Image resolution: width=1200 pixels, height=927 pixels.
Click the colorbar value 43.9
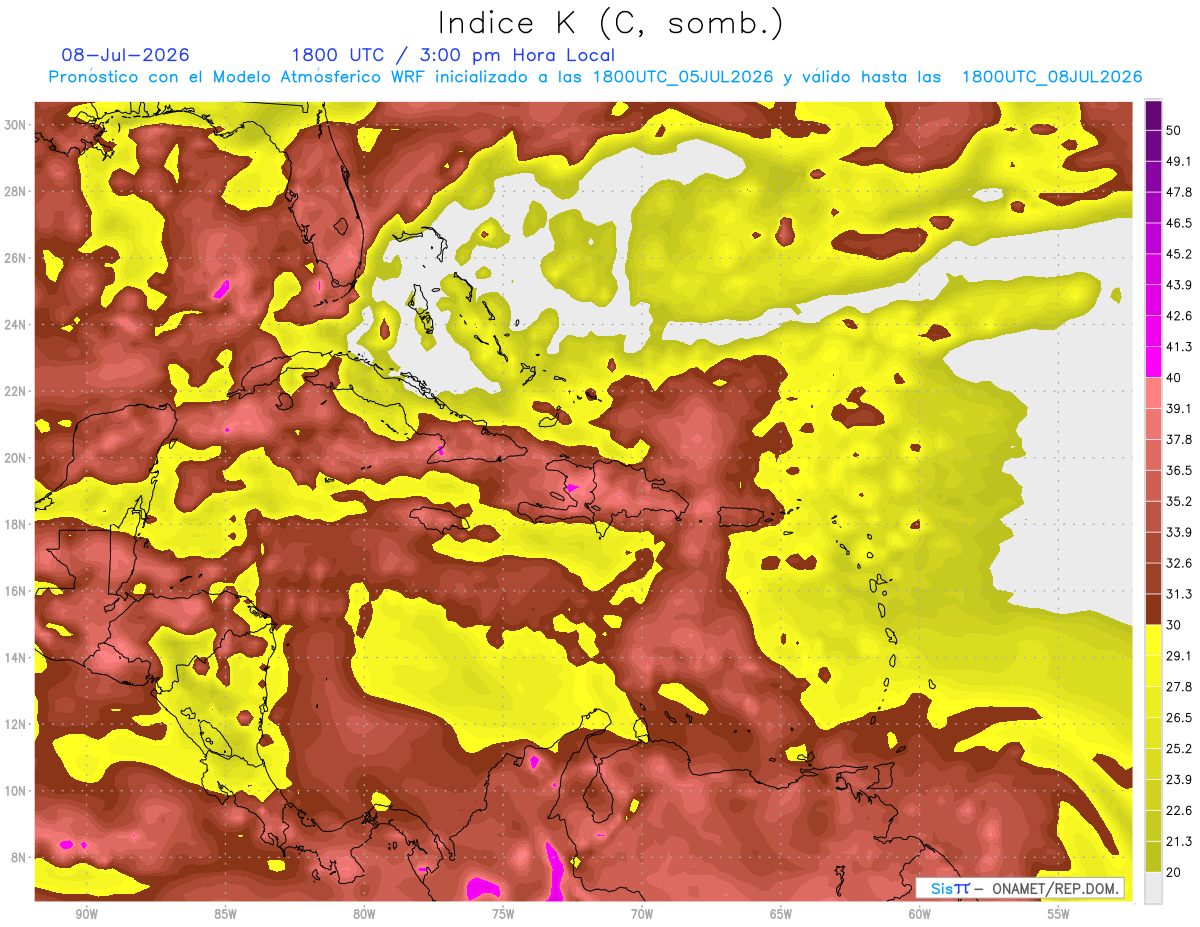(1180, 285)
